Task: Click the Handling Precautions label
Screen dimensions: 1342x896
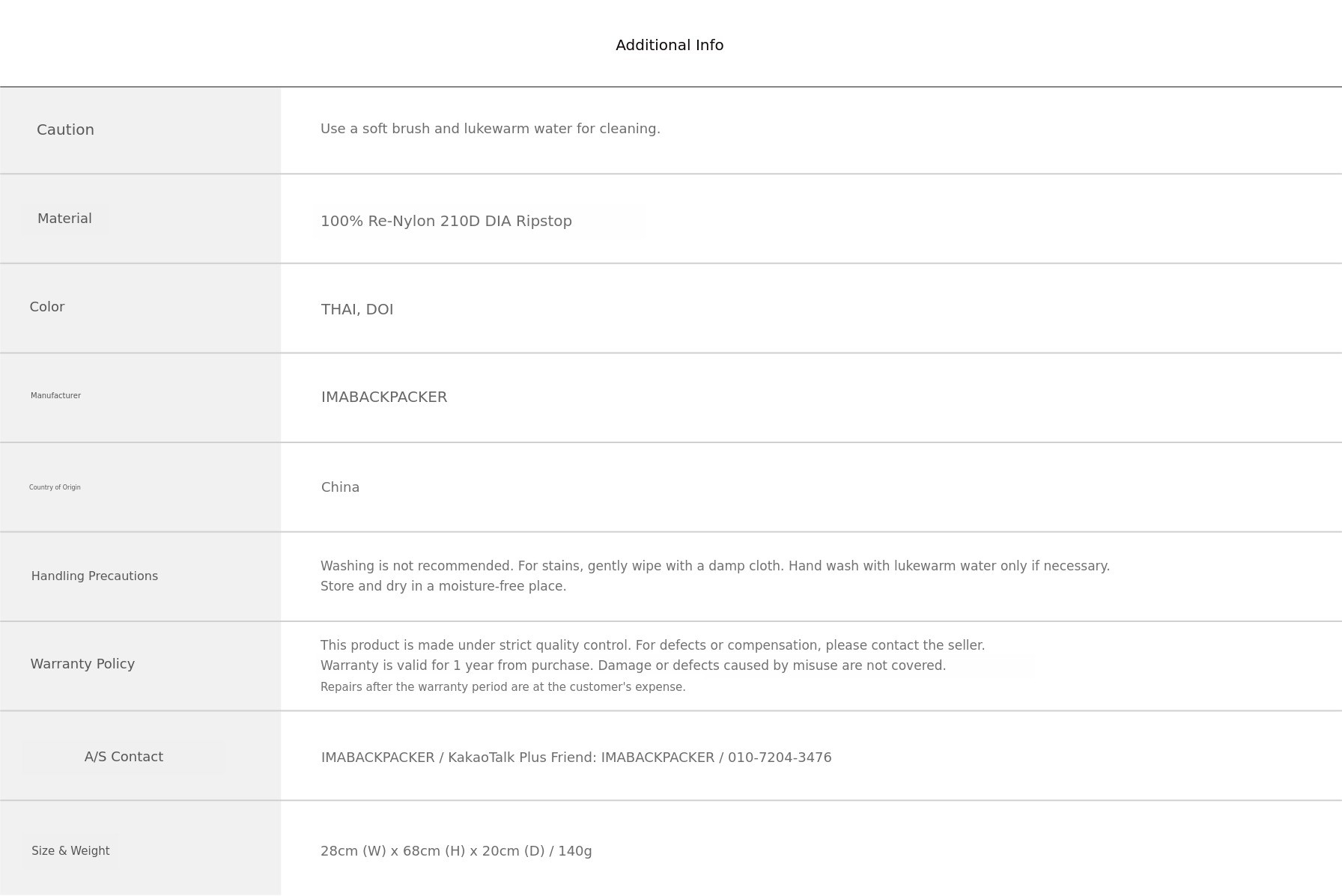Action: [94, 576]
